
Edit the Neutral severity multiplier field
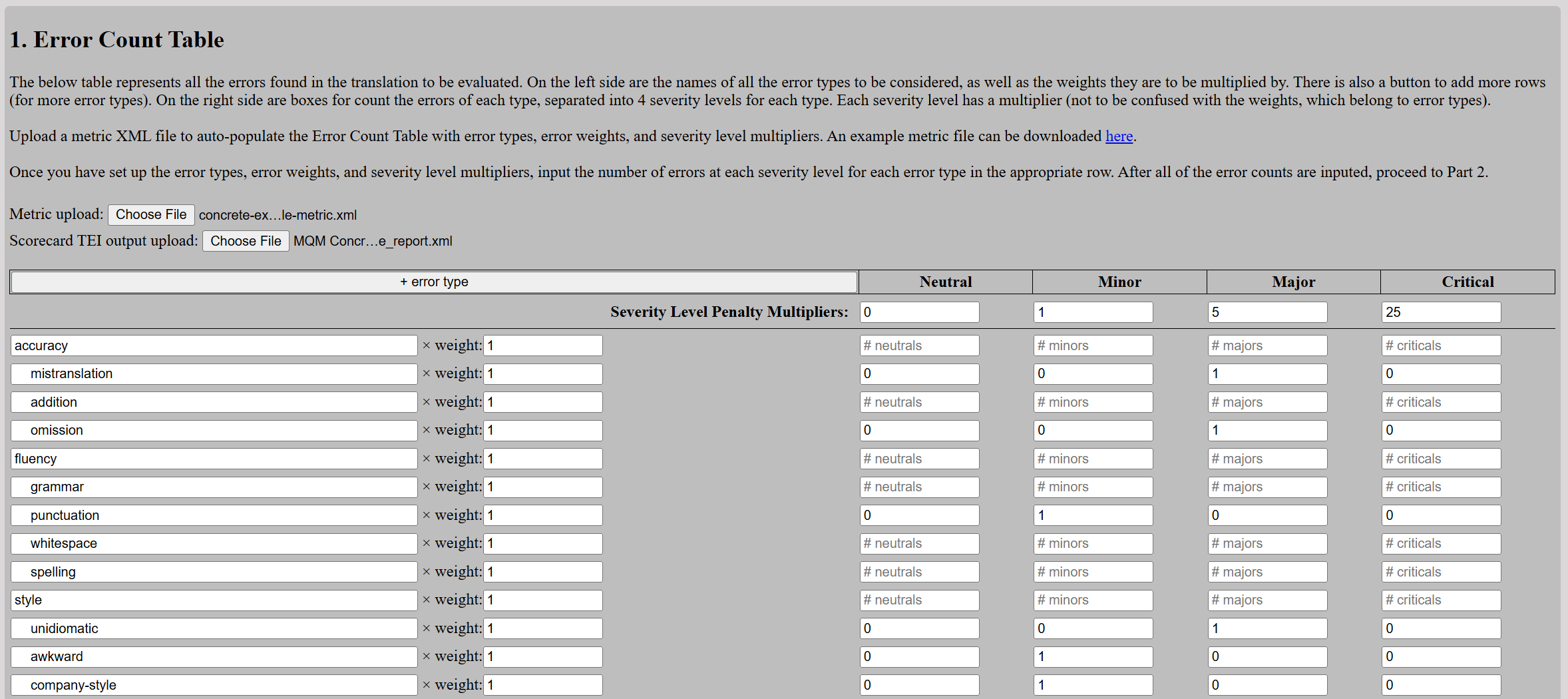coord(919,312)
